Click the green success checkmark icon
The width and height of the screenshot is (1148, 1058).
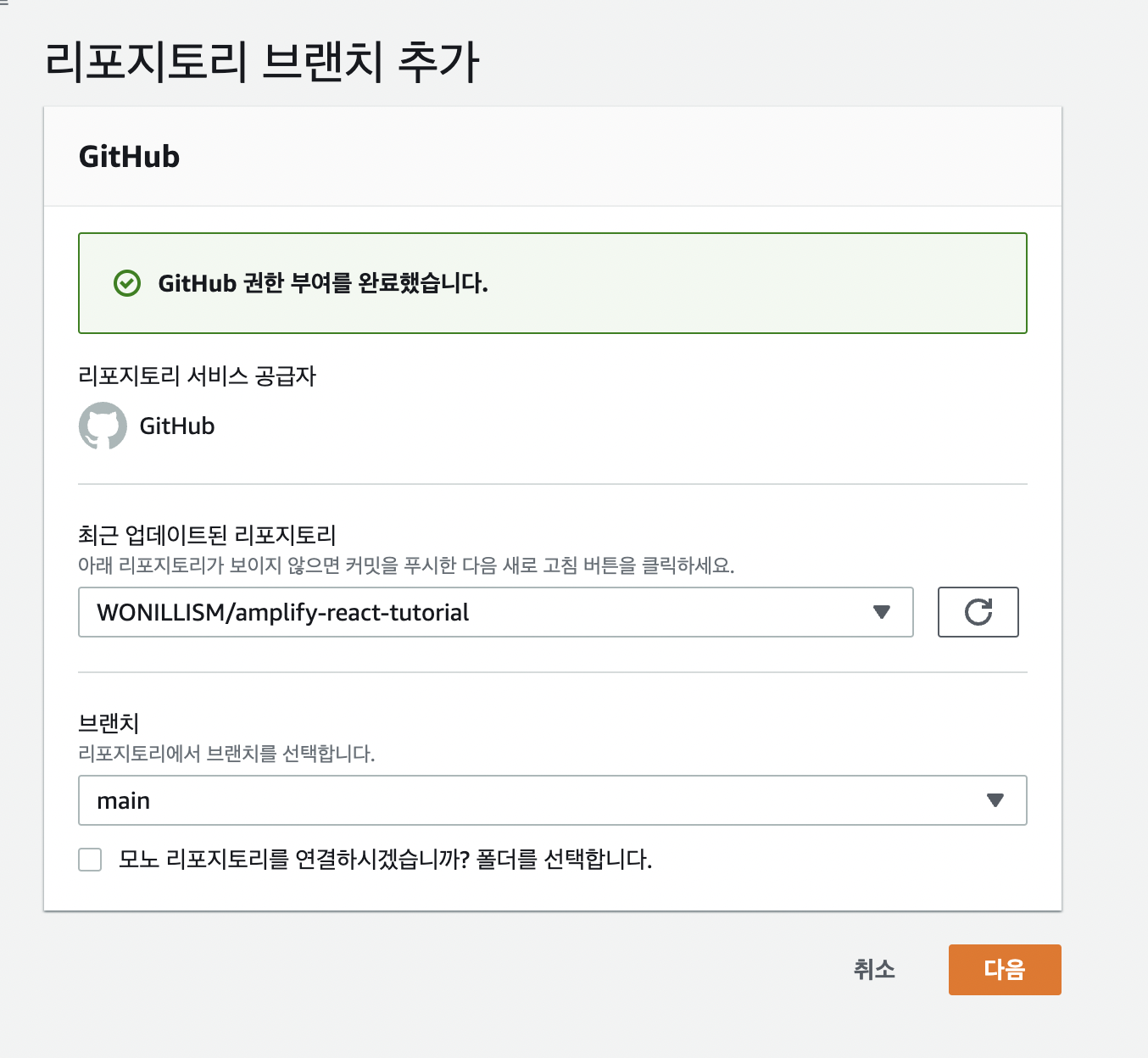pos(127,283)
